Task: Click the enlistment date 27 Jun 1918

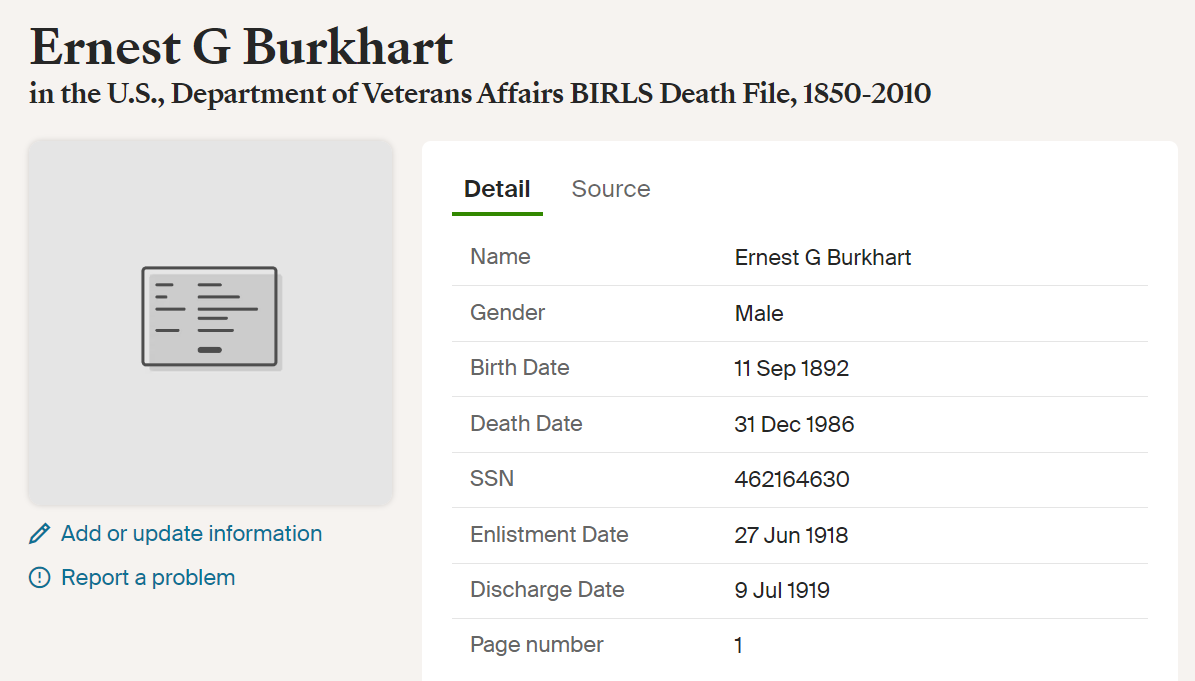Action: [x=791, y=536]
